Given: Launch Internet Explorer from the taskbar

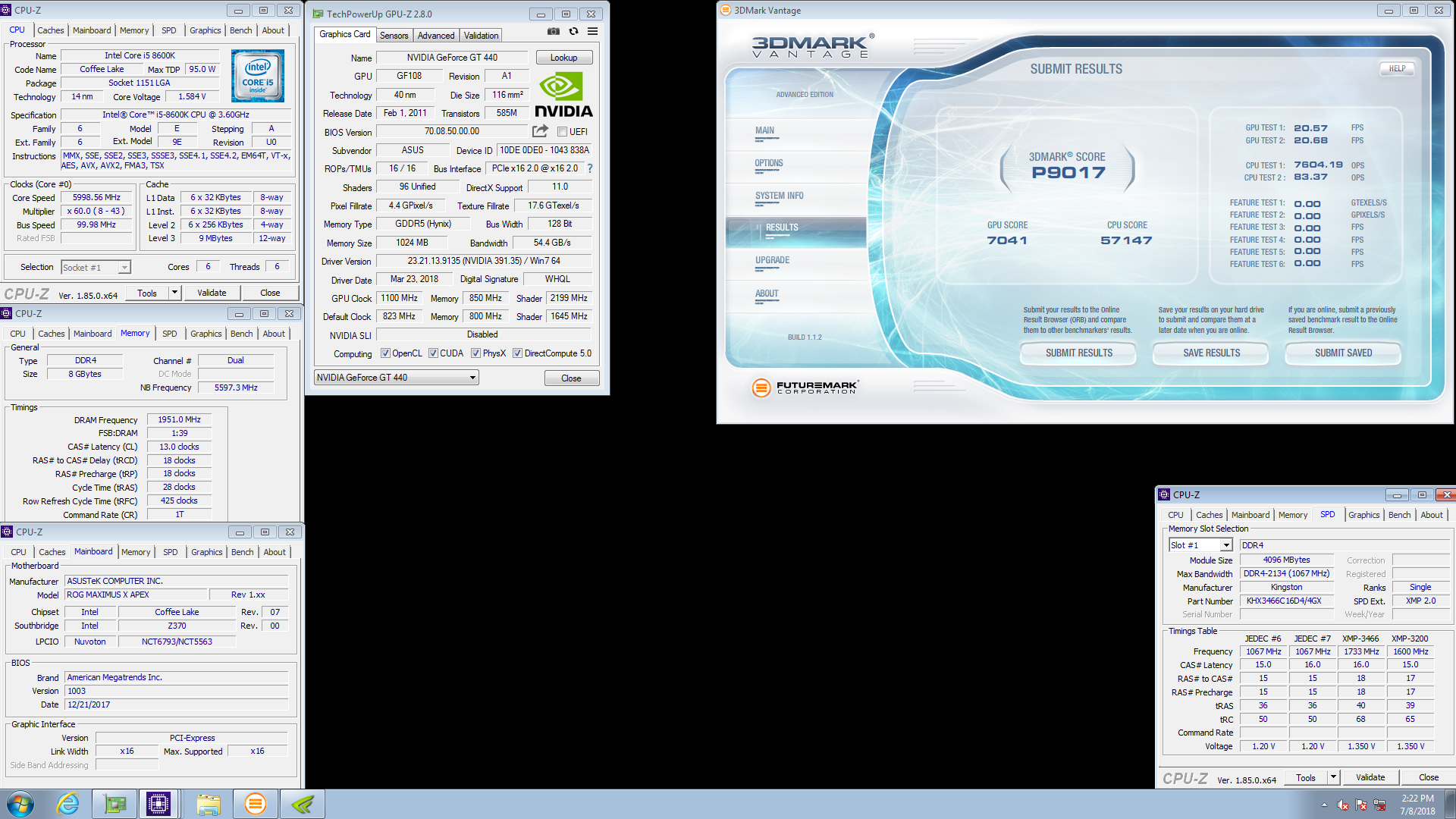Looking at the screenshot, I should point(68,804).
